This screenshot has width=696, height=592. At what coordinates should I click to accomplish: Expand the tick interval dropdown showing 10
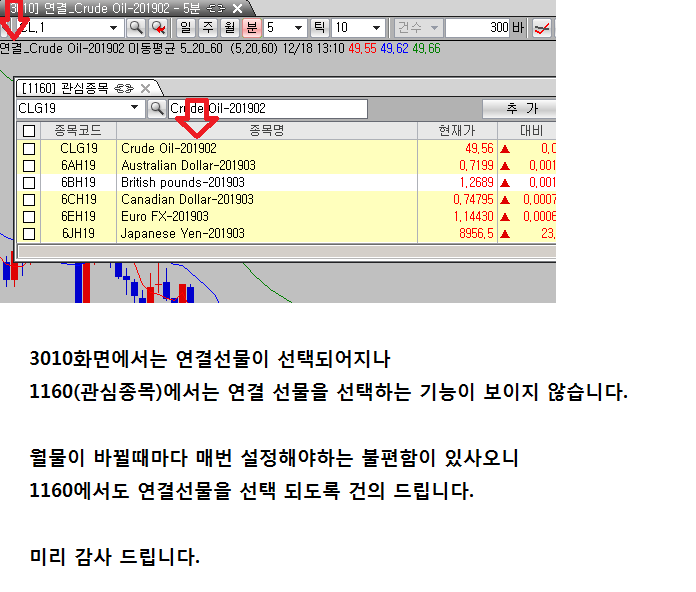tap(376, 28)
